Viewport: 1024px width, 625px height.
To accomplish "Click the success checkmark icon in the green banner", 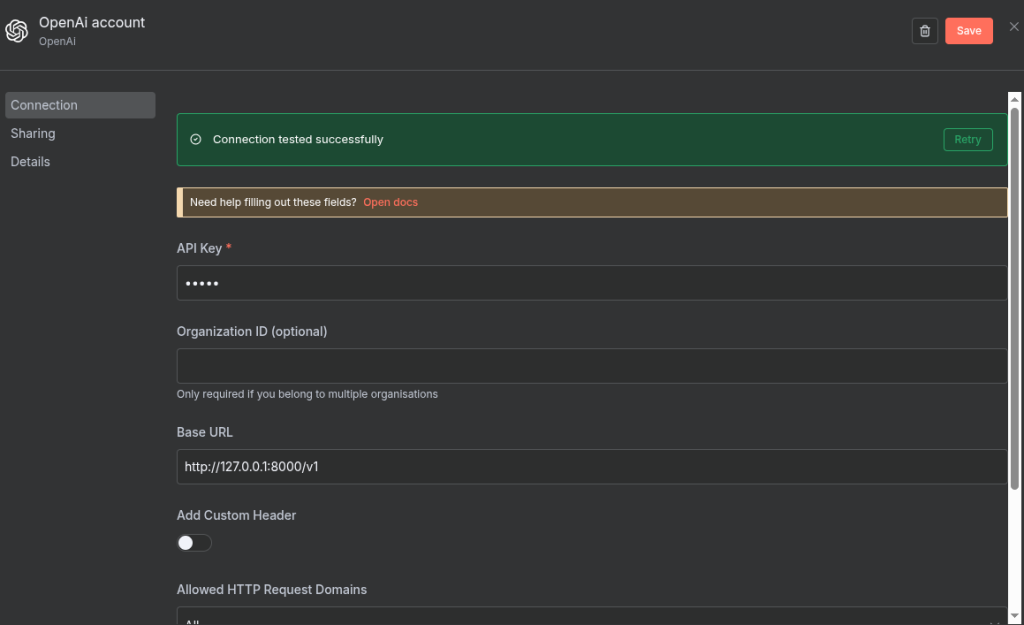I will coord(196,140).
